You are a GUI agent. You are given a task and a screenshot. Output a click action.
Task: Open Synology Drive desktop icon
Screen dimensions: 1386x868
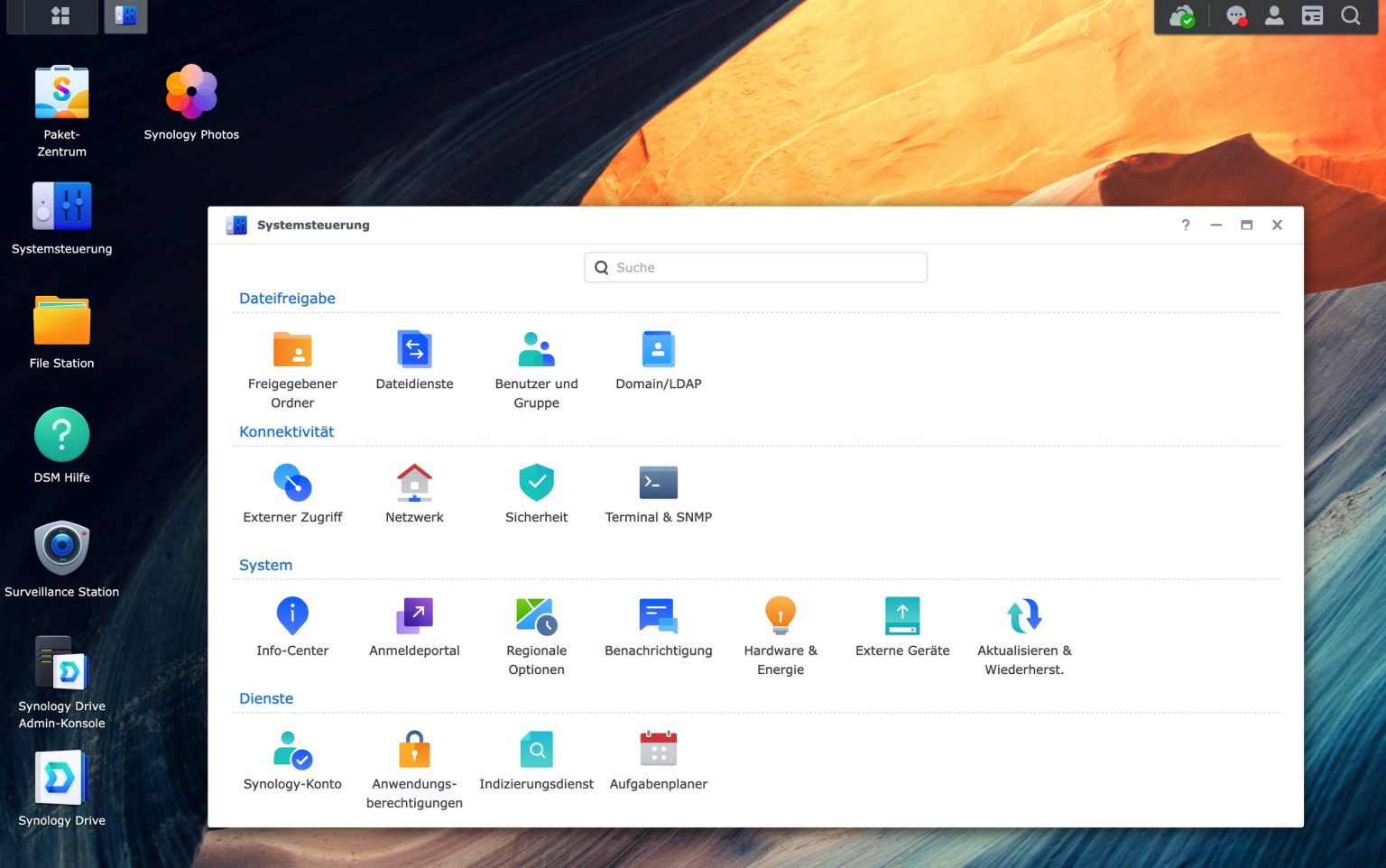[61, 789]
